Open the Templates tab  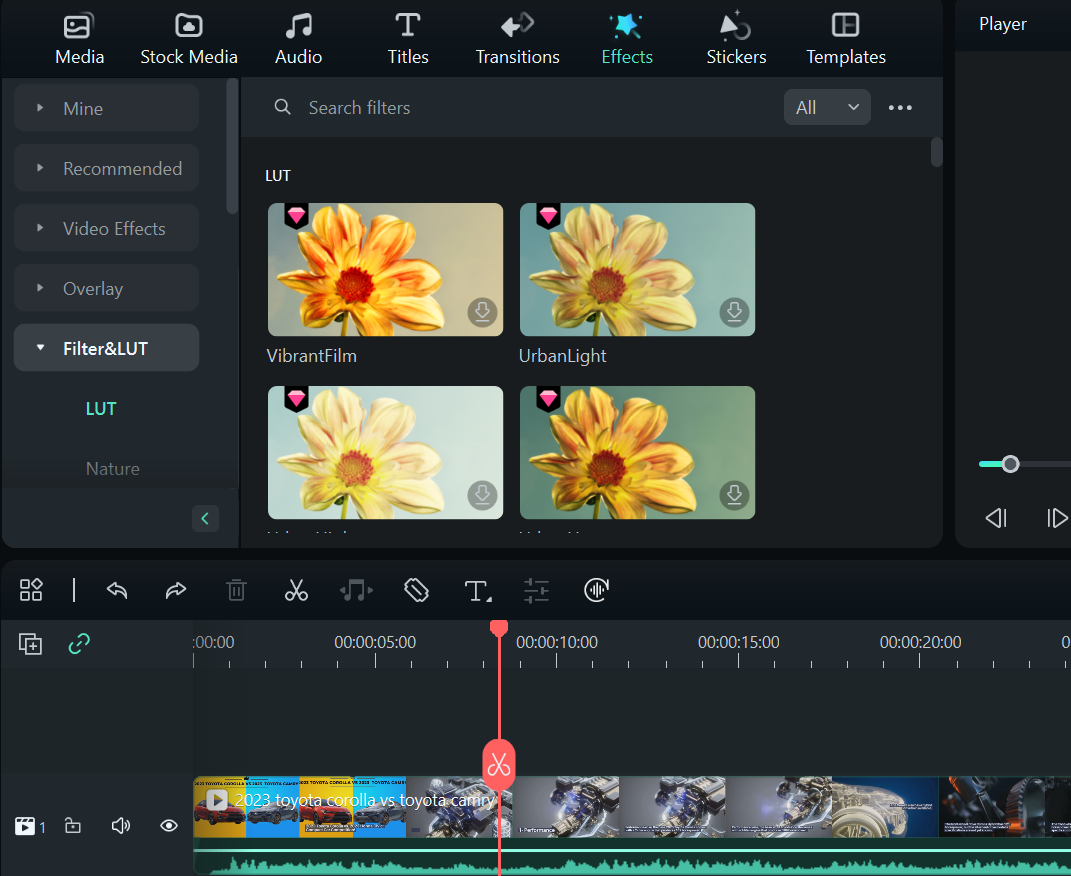(846, 40)
